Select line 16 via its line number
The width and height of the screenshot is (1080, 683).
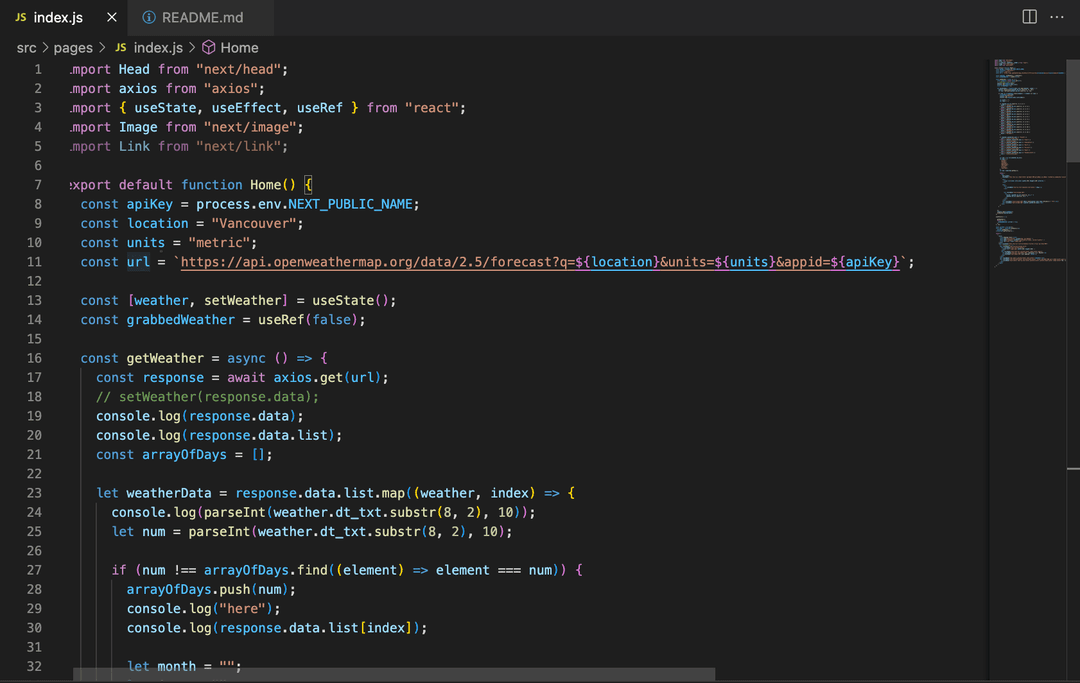tap(34, 358)
